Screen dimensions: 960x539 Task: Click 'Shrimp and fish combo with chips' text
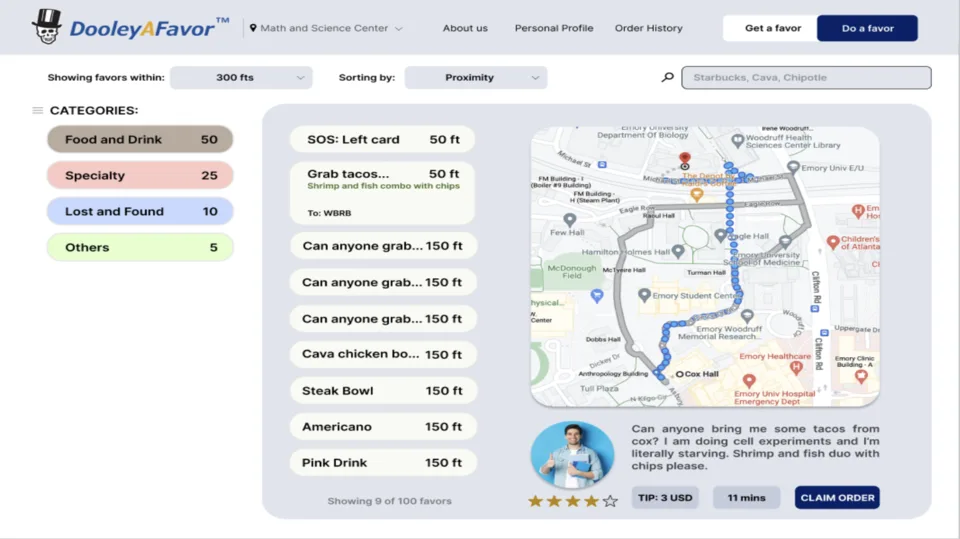click(x=383, y=186)
